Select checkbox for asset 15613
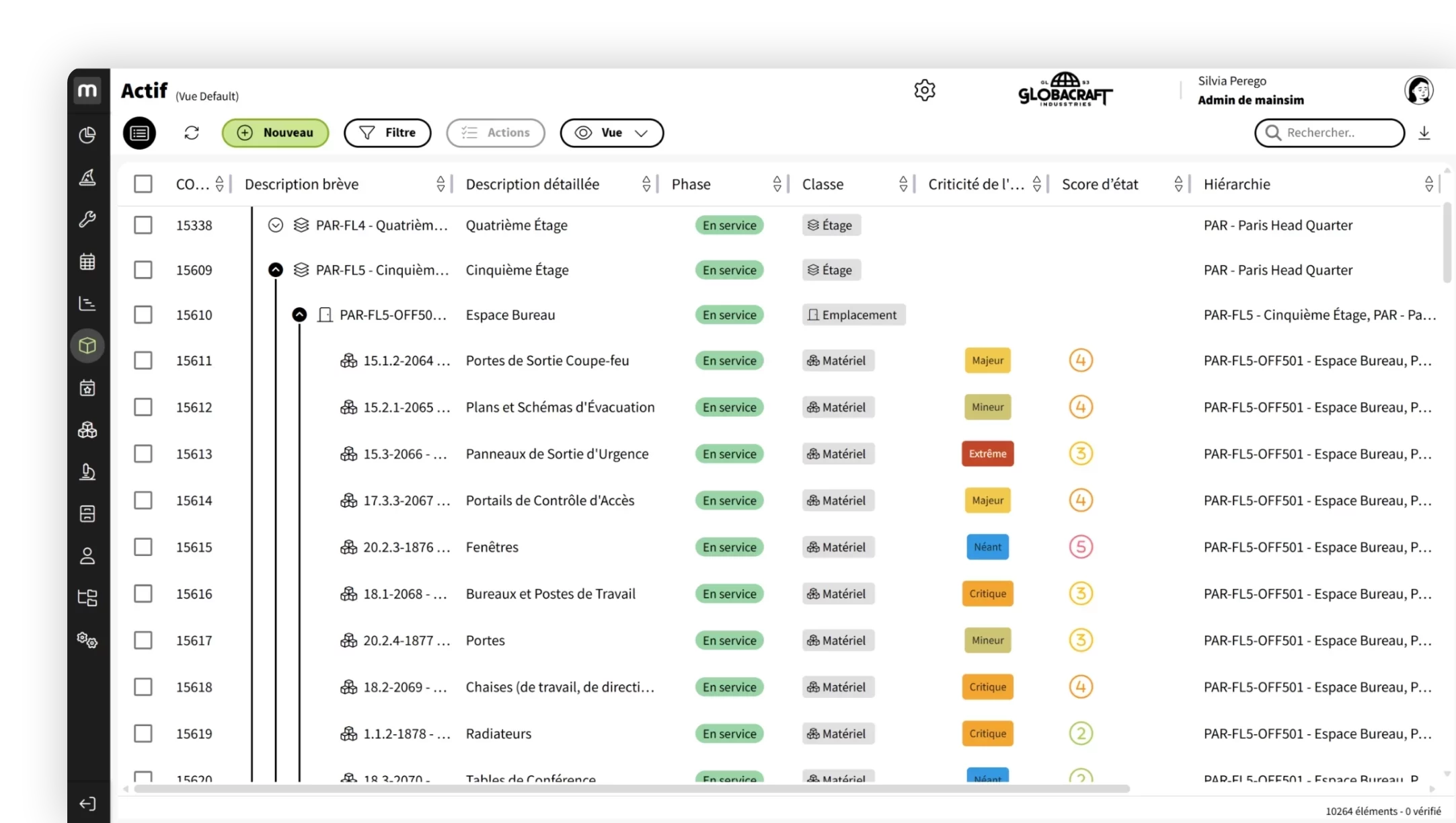The image size is (1456, 823). (x=143, y=454)
